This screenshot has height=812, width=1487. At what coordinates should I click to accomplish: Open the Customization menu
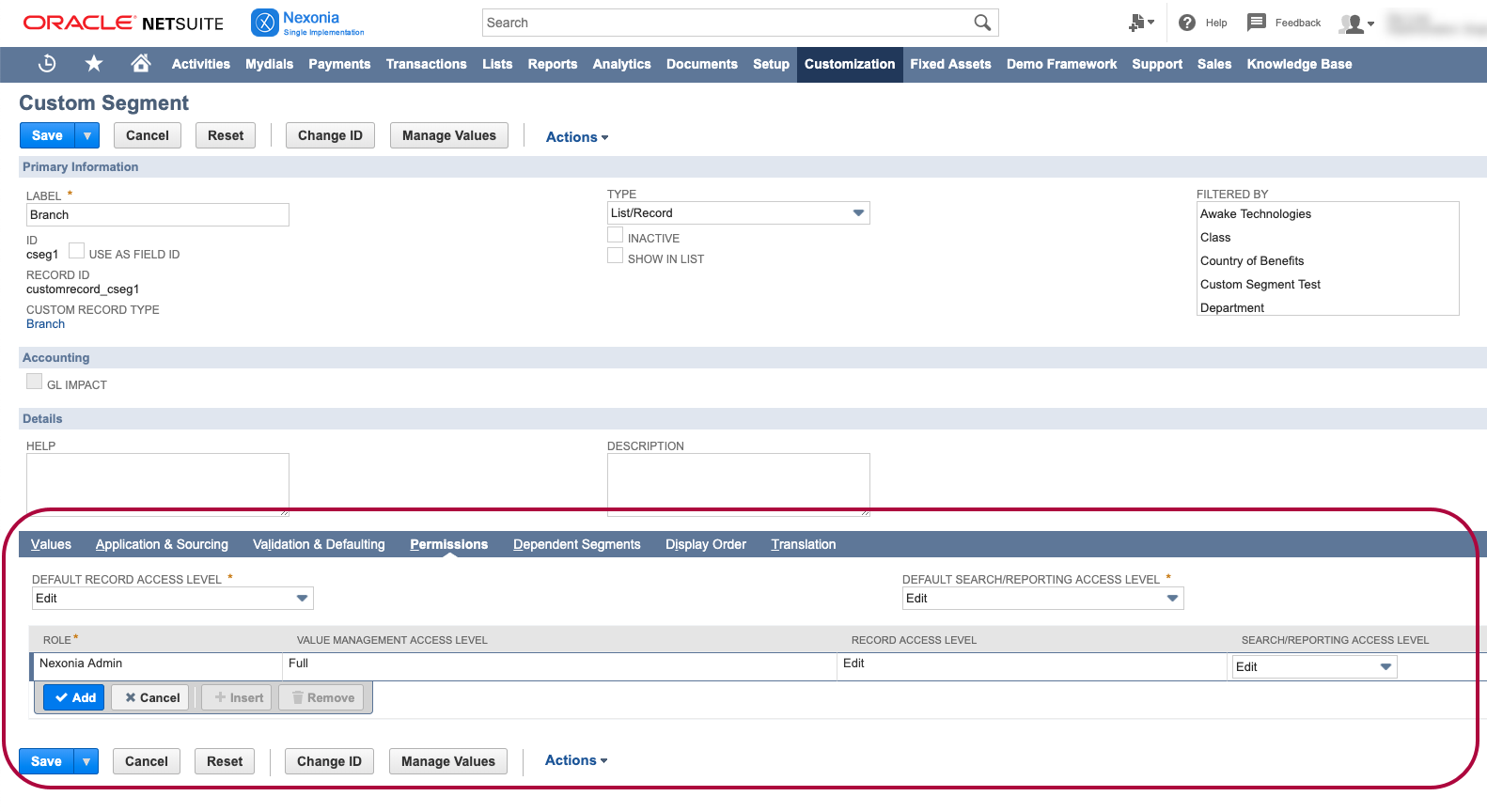coord(850,64)
